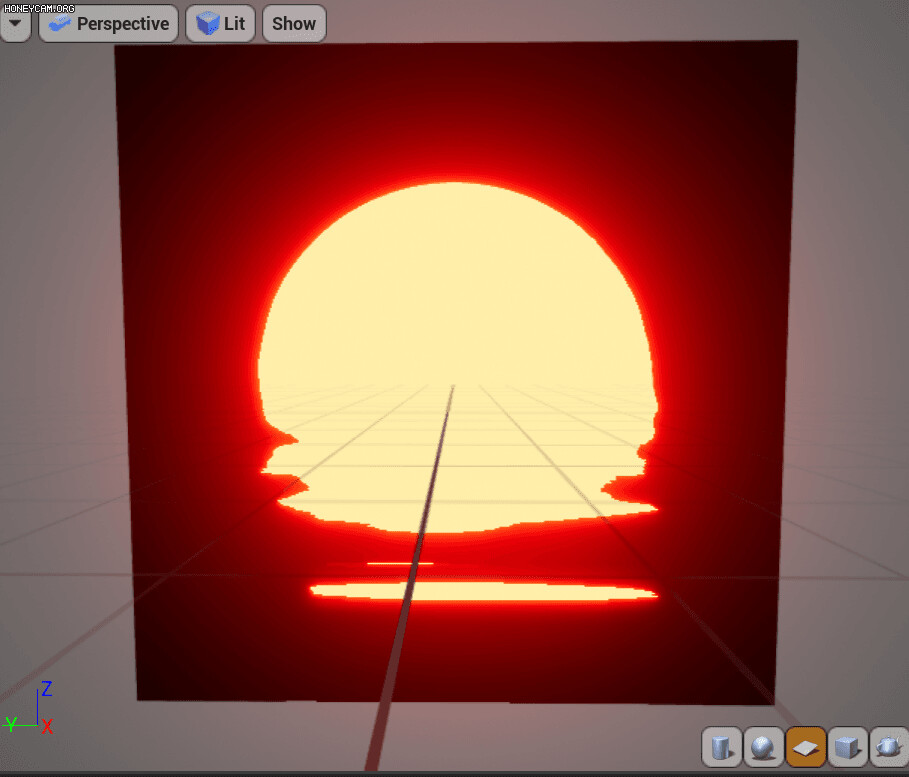Switch preview to the cube mesh icon
This screenshot has width=909, height=777.
tap(846, 747)
